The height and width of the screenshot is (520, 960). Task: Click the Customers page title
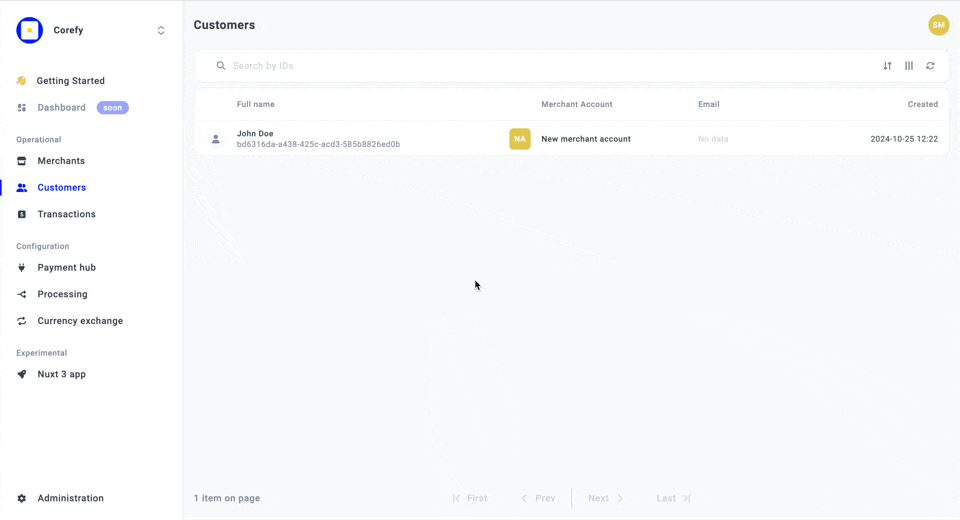click(224, 25)
